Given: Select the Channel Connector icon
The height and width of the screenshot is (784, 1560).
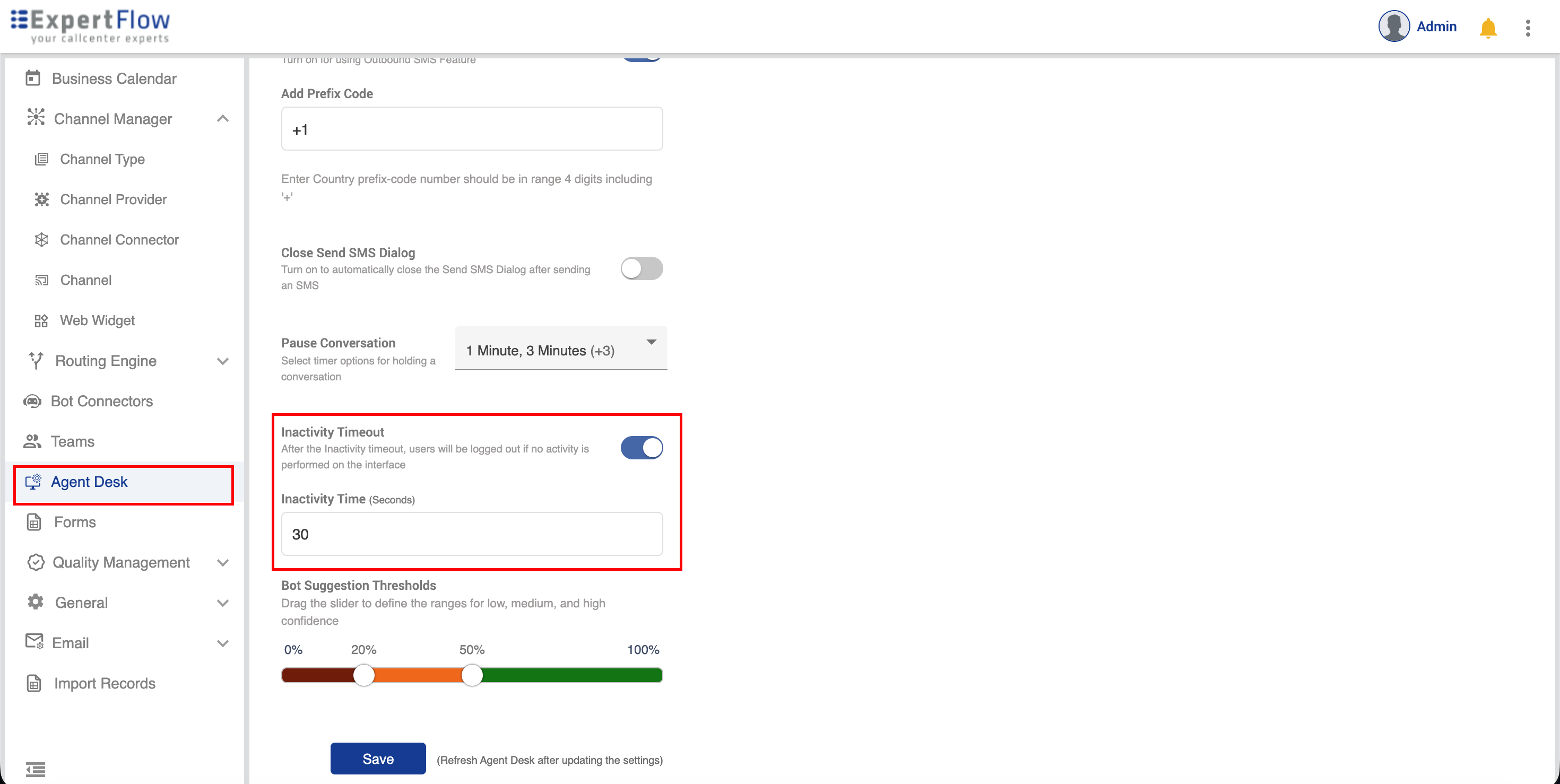Looking at the screenshot, I should [41, 240].
